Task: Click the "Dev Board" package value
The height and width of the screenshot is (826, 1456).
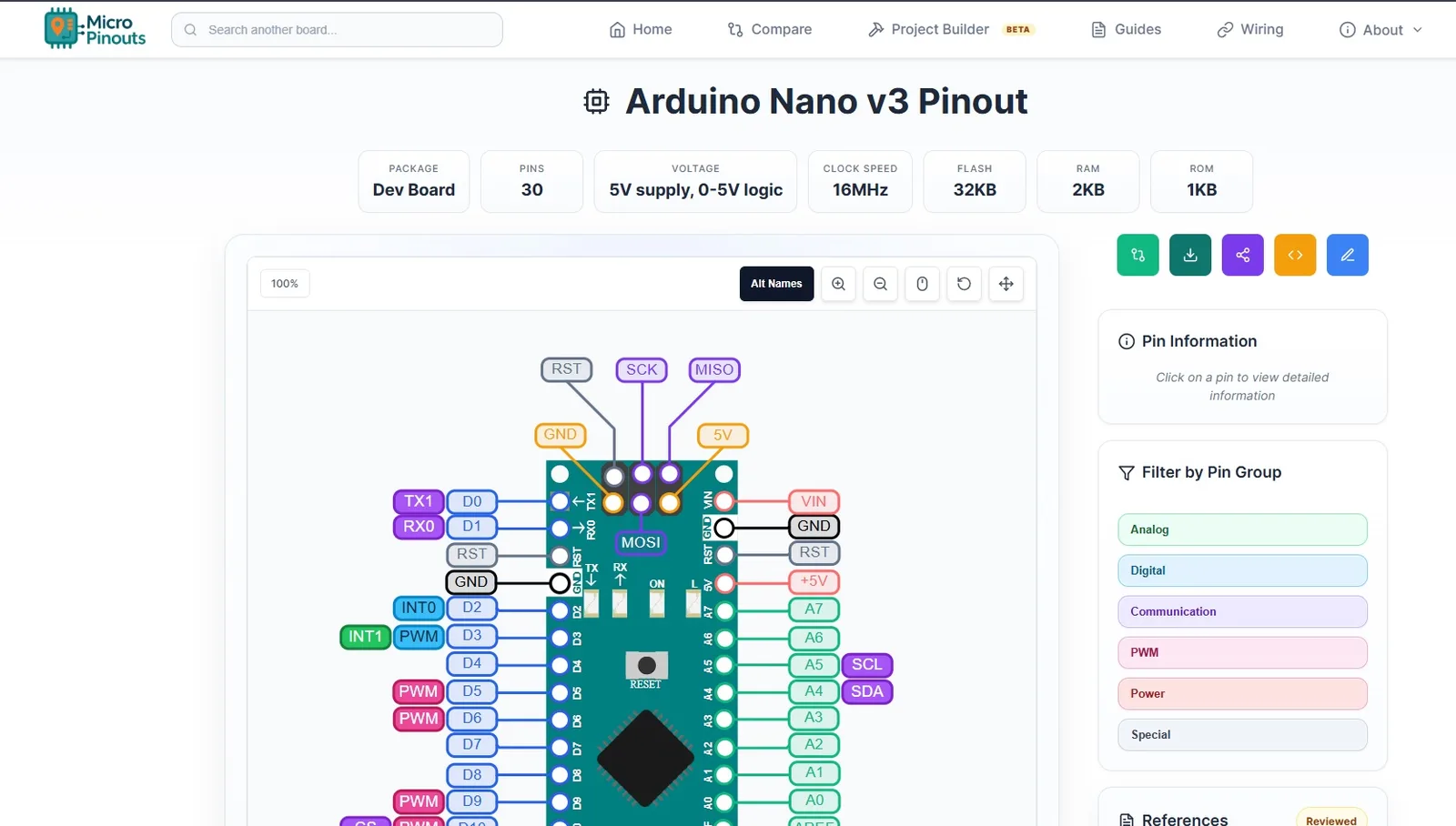Action: coord(414,190)
